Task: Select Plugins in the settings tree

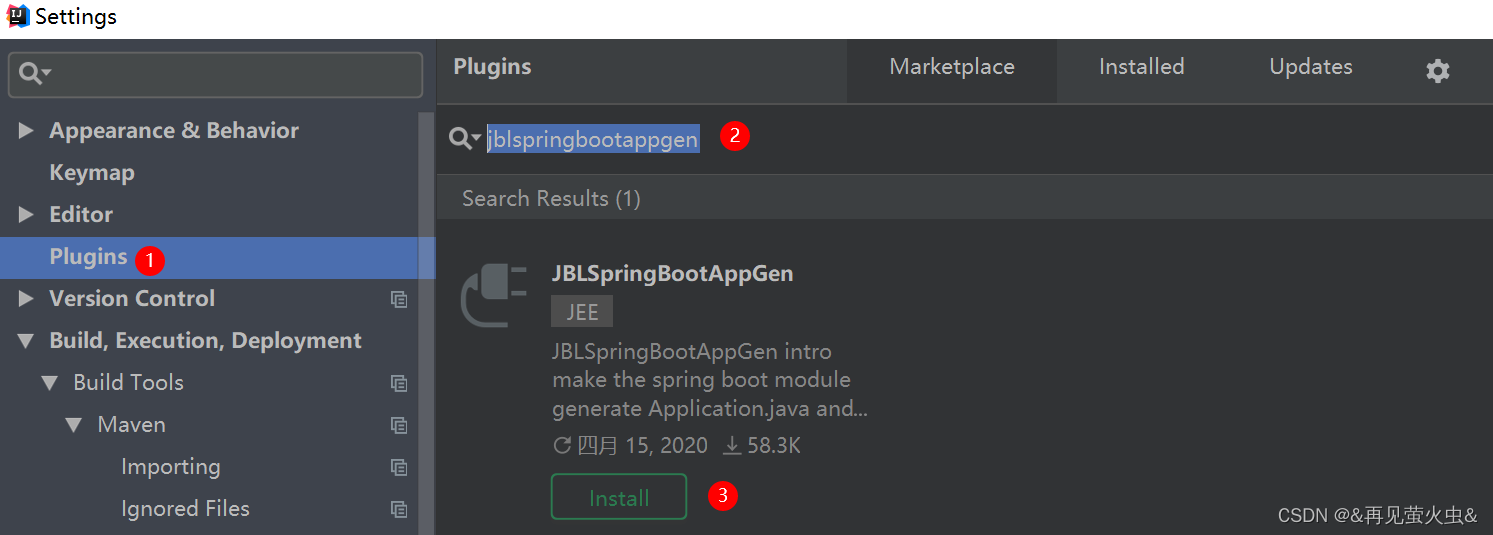Action: 89,257
